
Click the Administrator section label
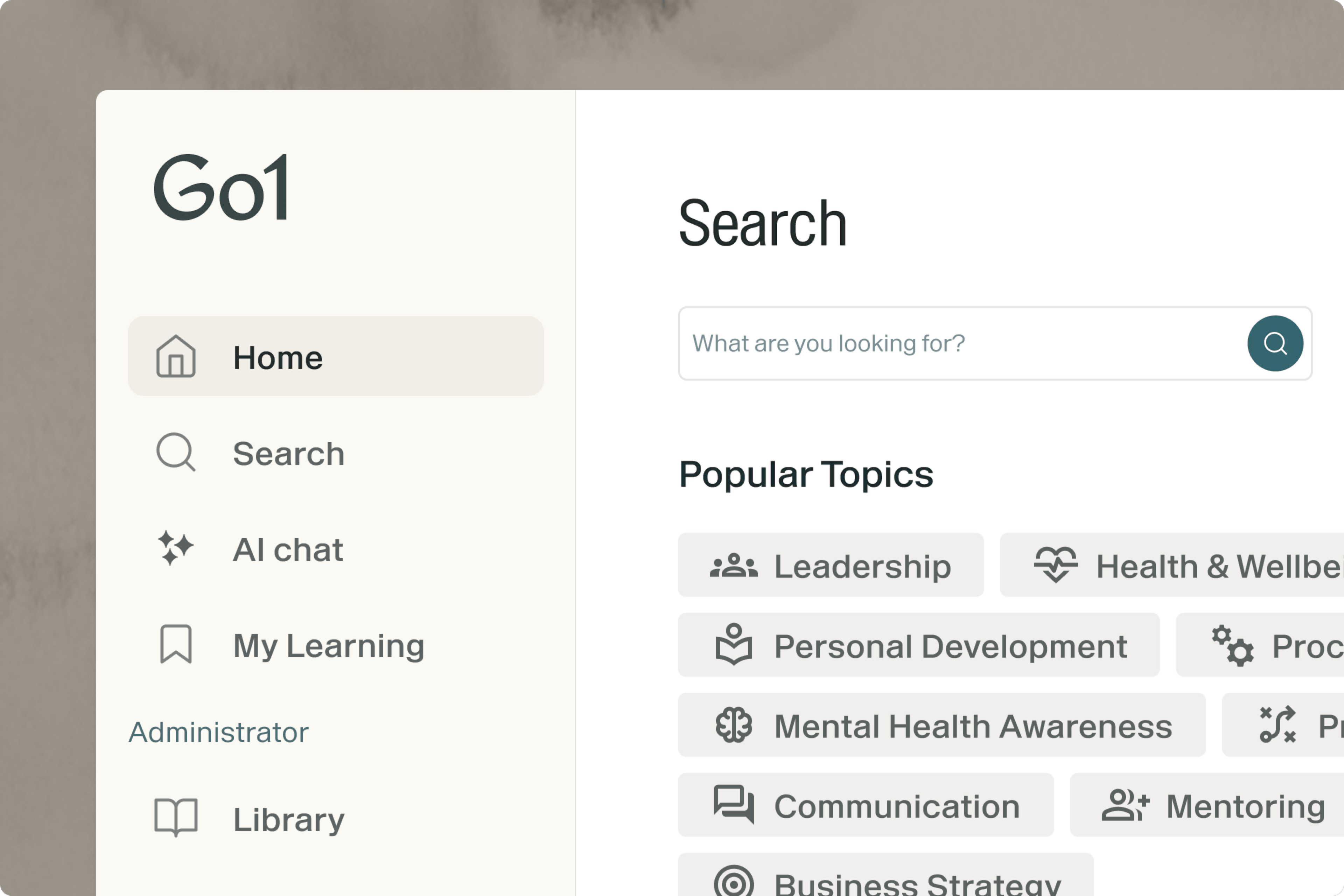tap(218, 732)
